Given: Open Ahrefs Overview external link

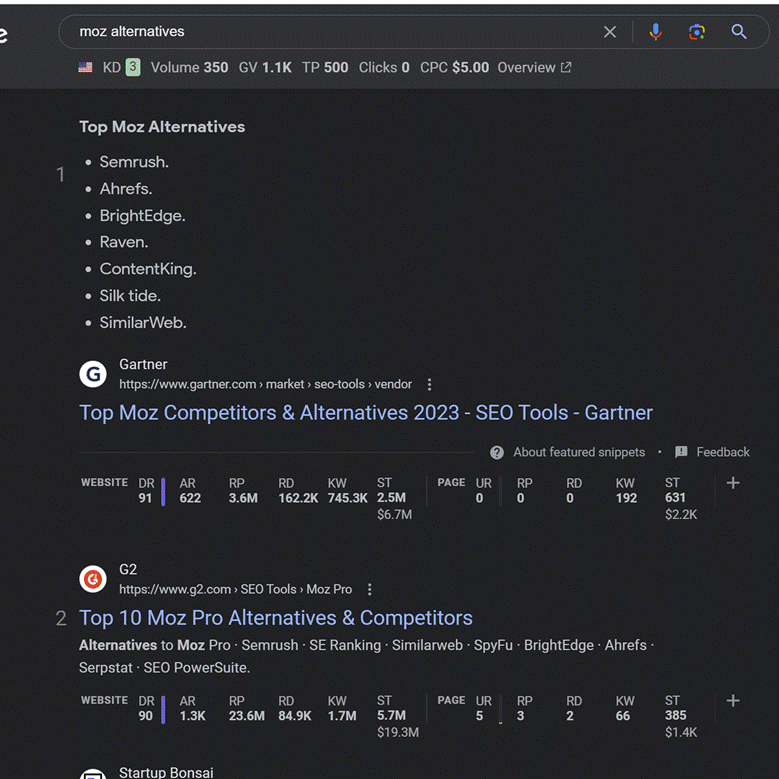Looking at the screenshot, I should pos(534,68).
